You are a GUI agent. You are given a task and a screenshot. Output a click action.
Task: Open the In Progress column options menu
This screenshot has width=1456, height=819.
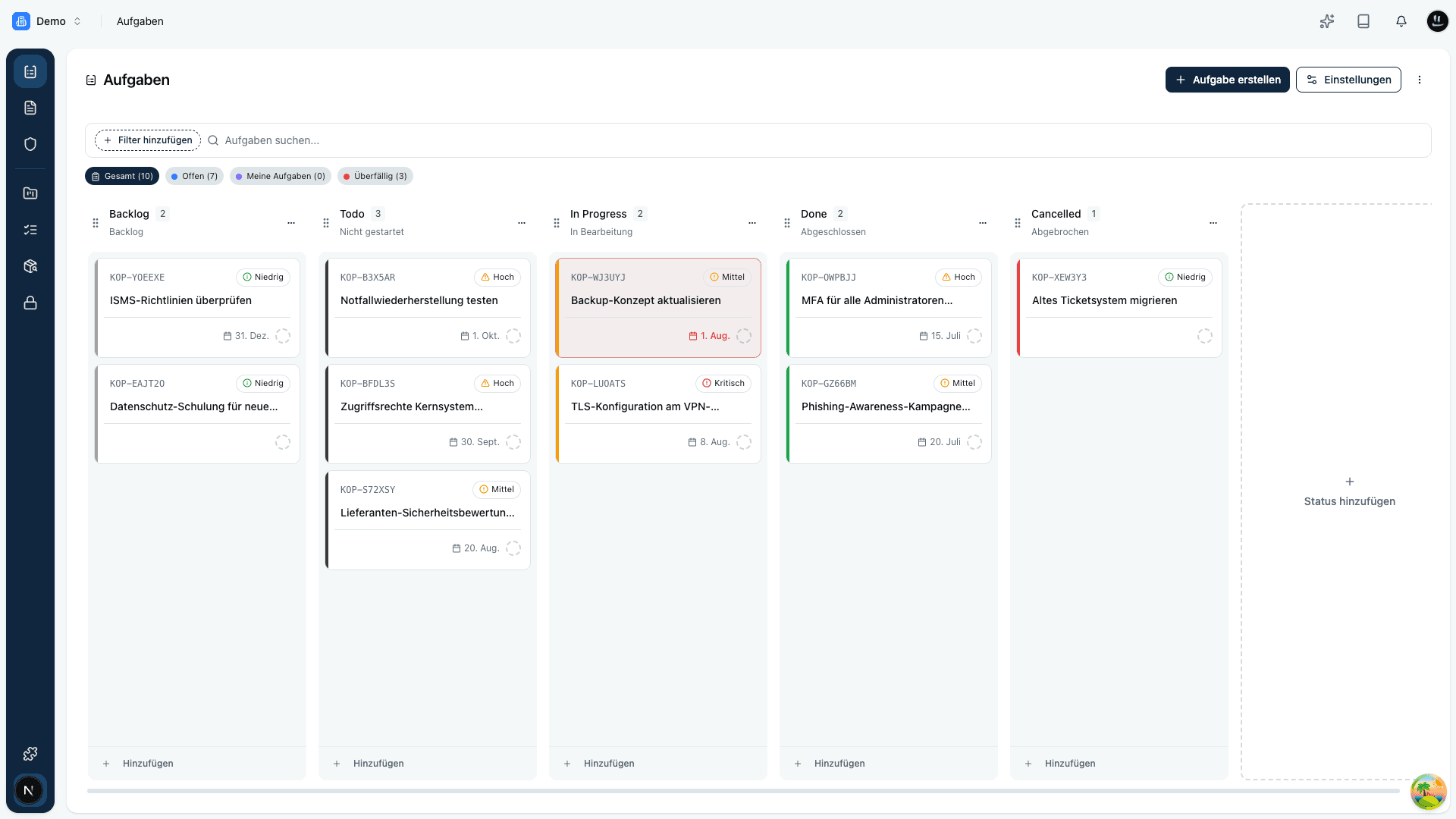(752, 223)
